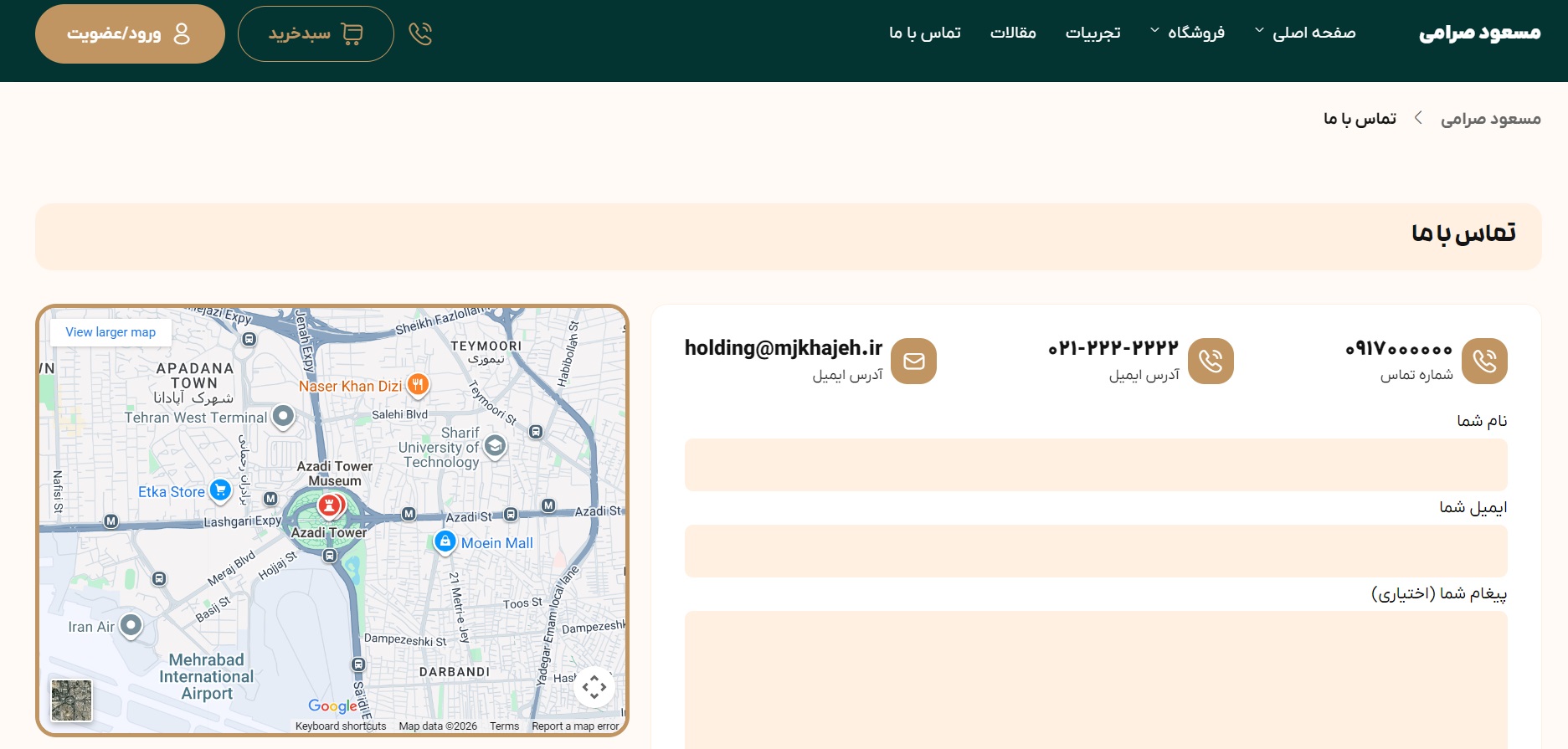Expand the Home page menu dropdown
This screenshot has height=749, width=1568.
[1305, 33]
